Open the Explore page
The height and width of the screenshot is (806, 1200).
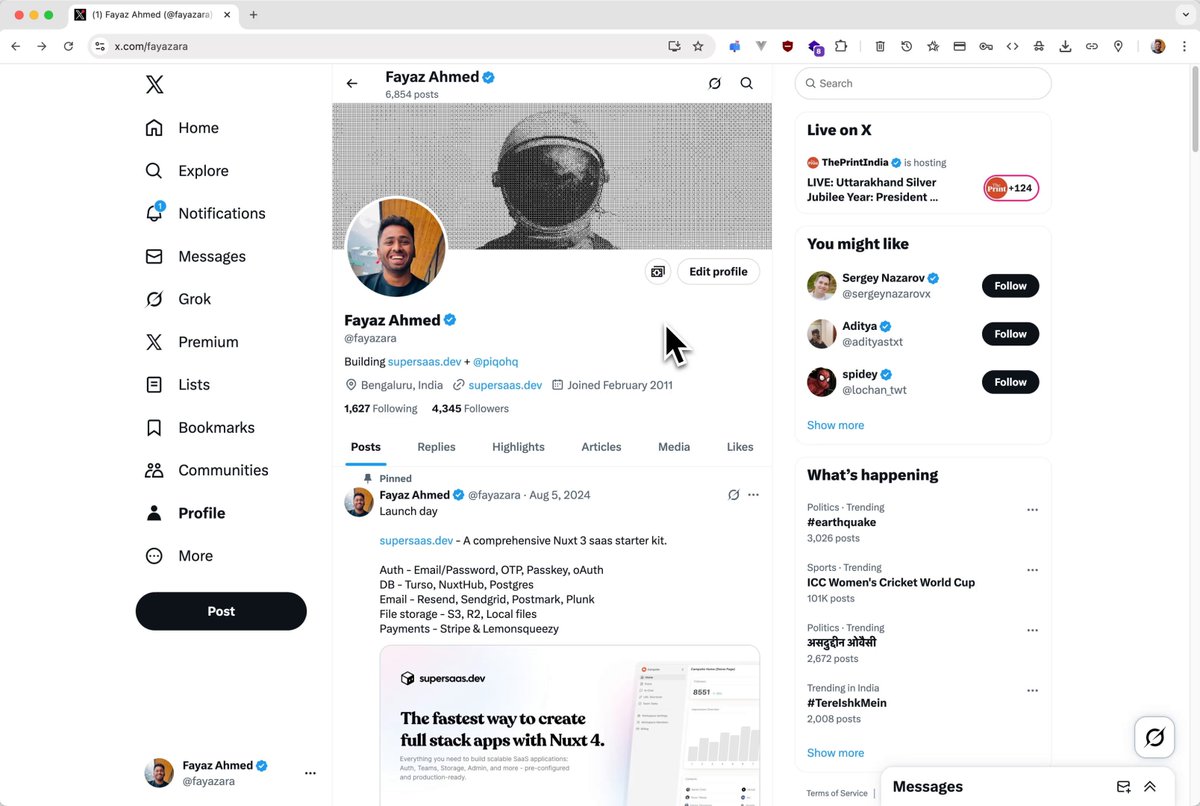pyautogui.click(x=187, y=171)
